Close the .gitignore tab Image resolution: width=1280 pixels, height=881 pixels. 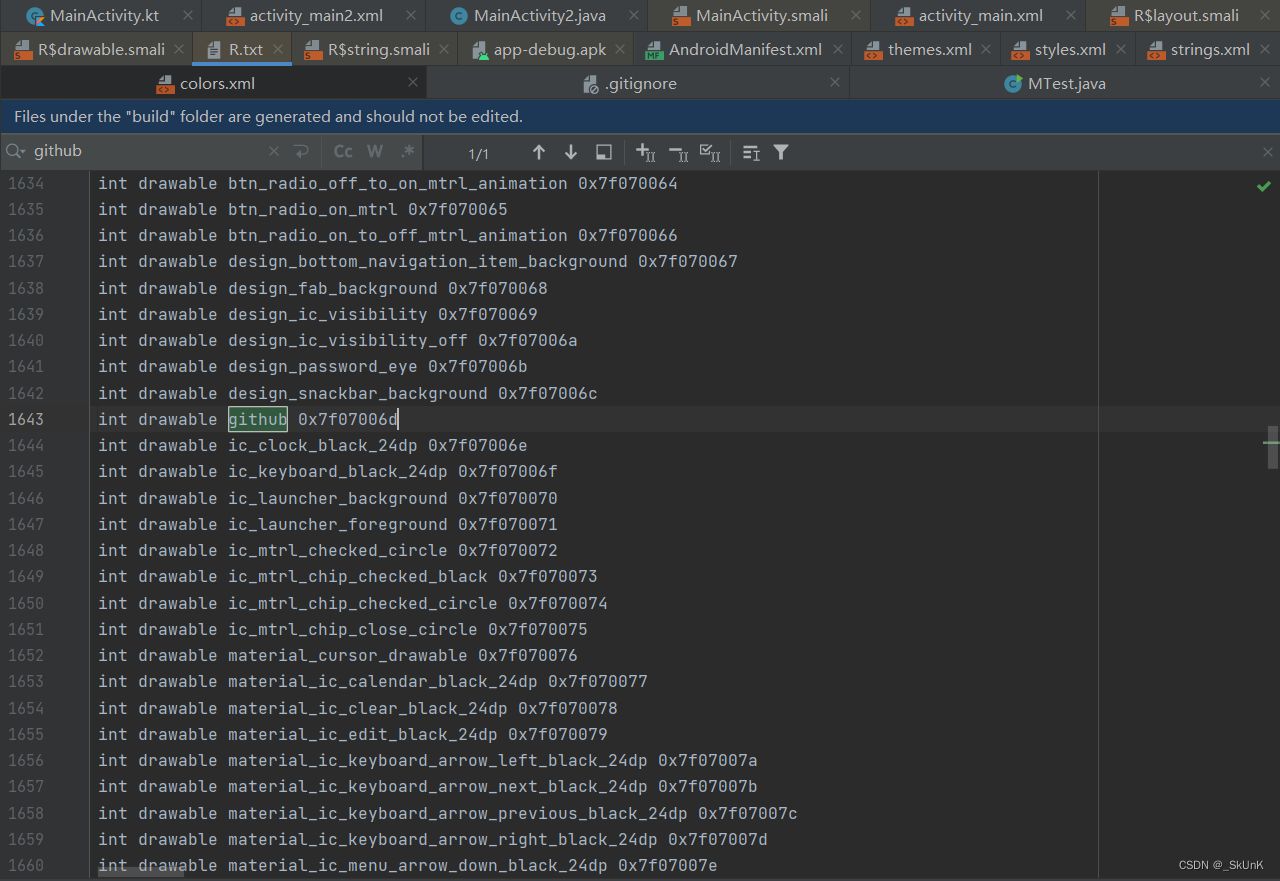(837, 84)
